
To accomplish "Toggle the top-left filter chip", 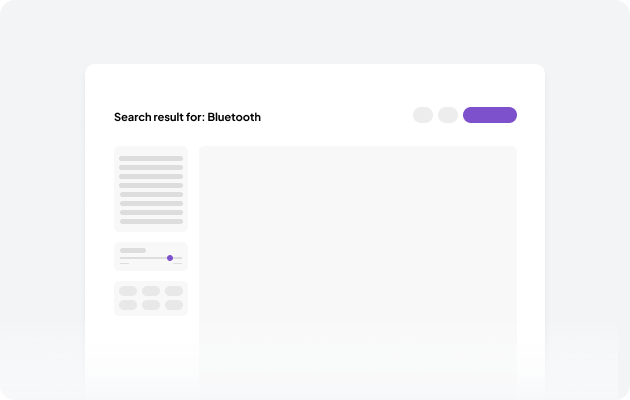I will [x=128, y=291].
